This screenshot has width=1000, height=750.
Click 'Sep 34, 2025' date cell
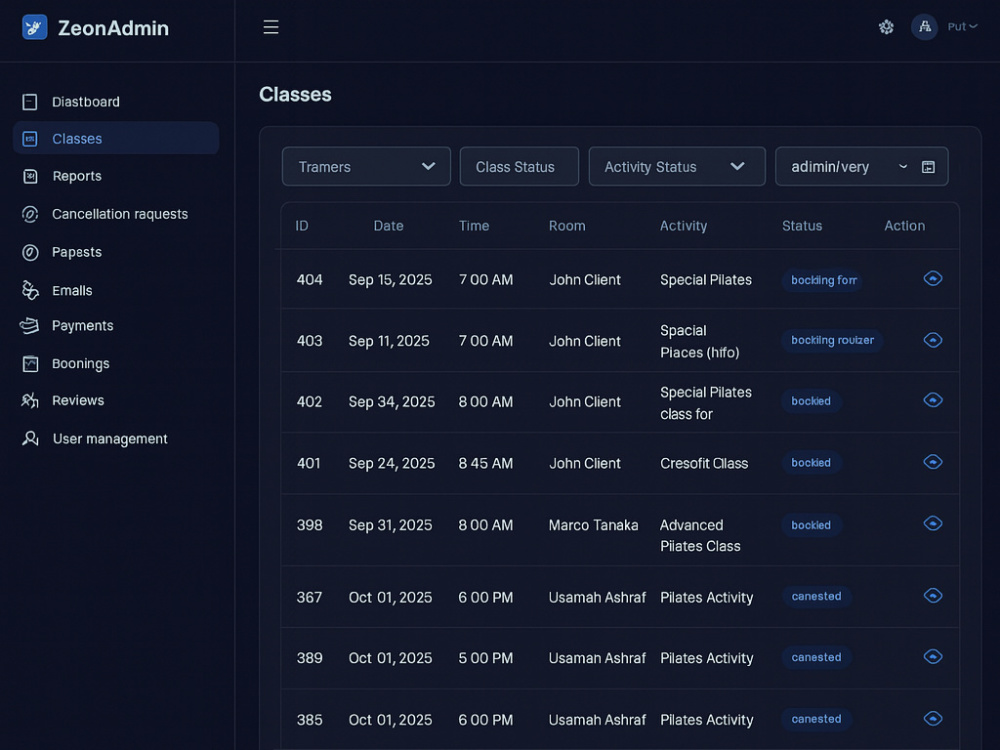(392, 402)
